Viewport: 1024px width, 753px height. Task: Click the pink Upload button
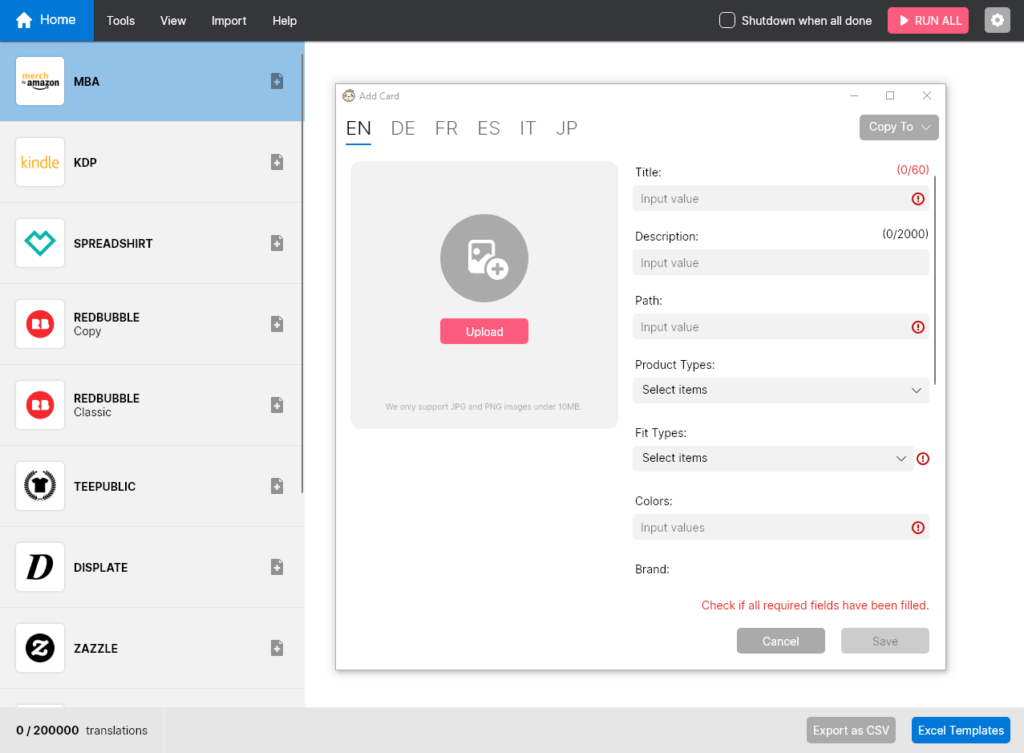(x=484, y=331)
